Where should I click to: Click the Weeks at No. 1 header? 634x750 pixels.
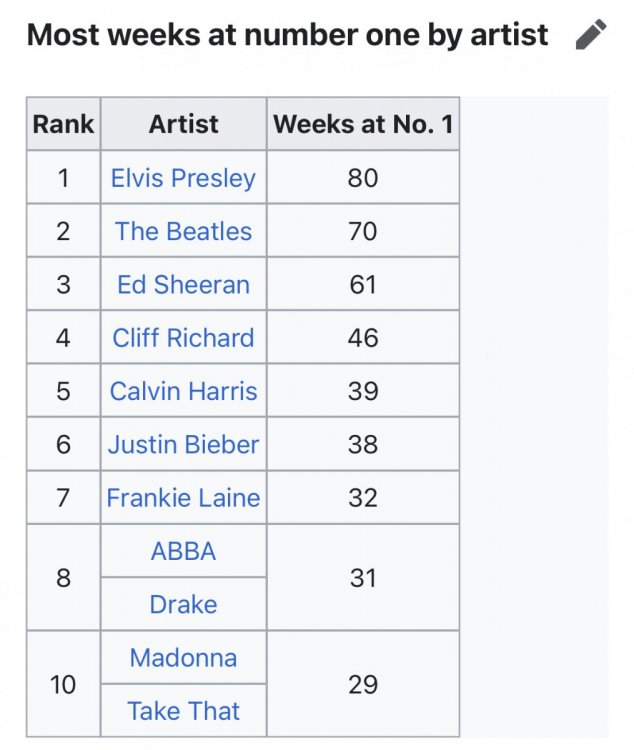click(363, 124)
